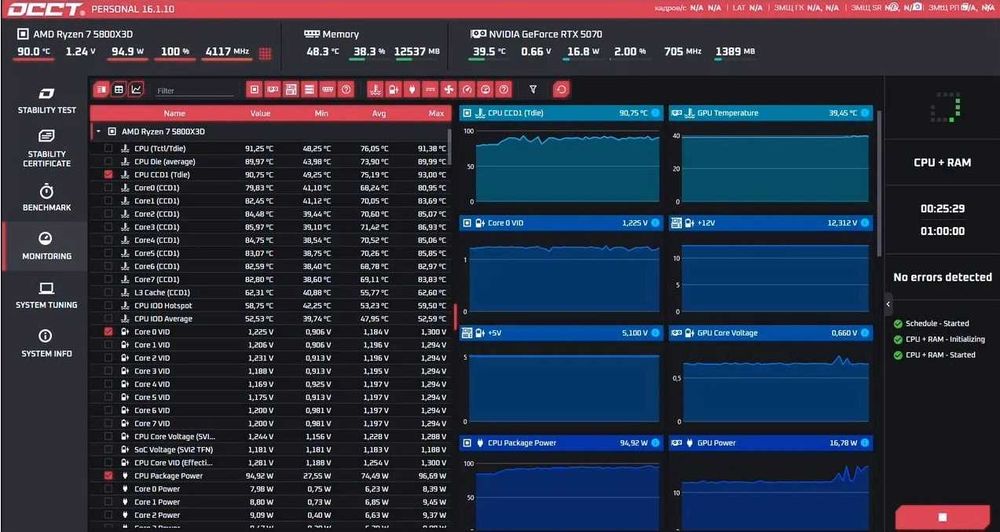Open the Stability Certificate section

(x=47, y=149)
